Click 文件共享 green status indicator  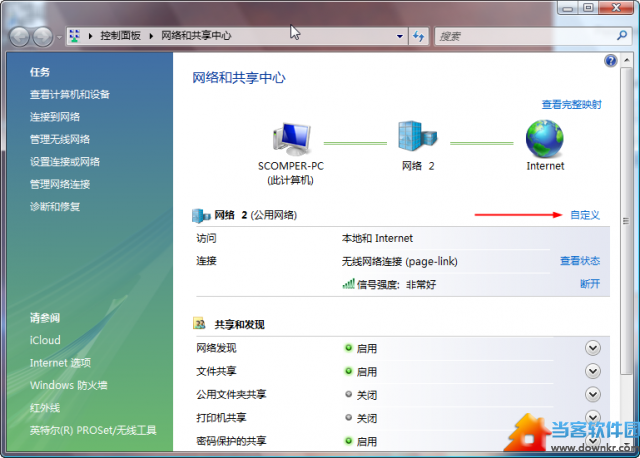(x=348, y=371)
